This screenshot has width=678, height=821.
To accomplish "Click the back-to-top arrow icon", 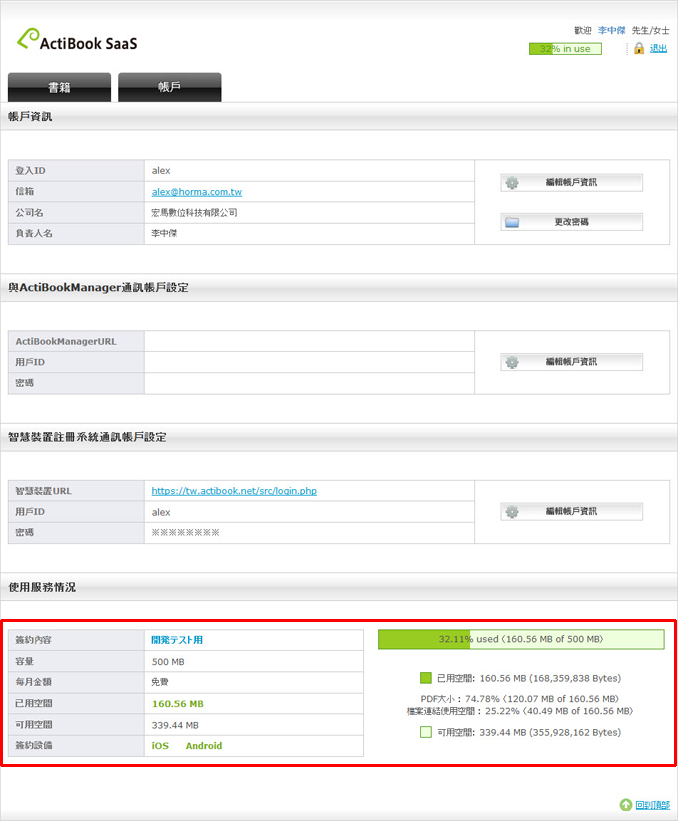I will [626, 805].
